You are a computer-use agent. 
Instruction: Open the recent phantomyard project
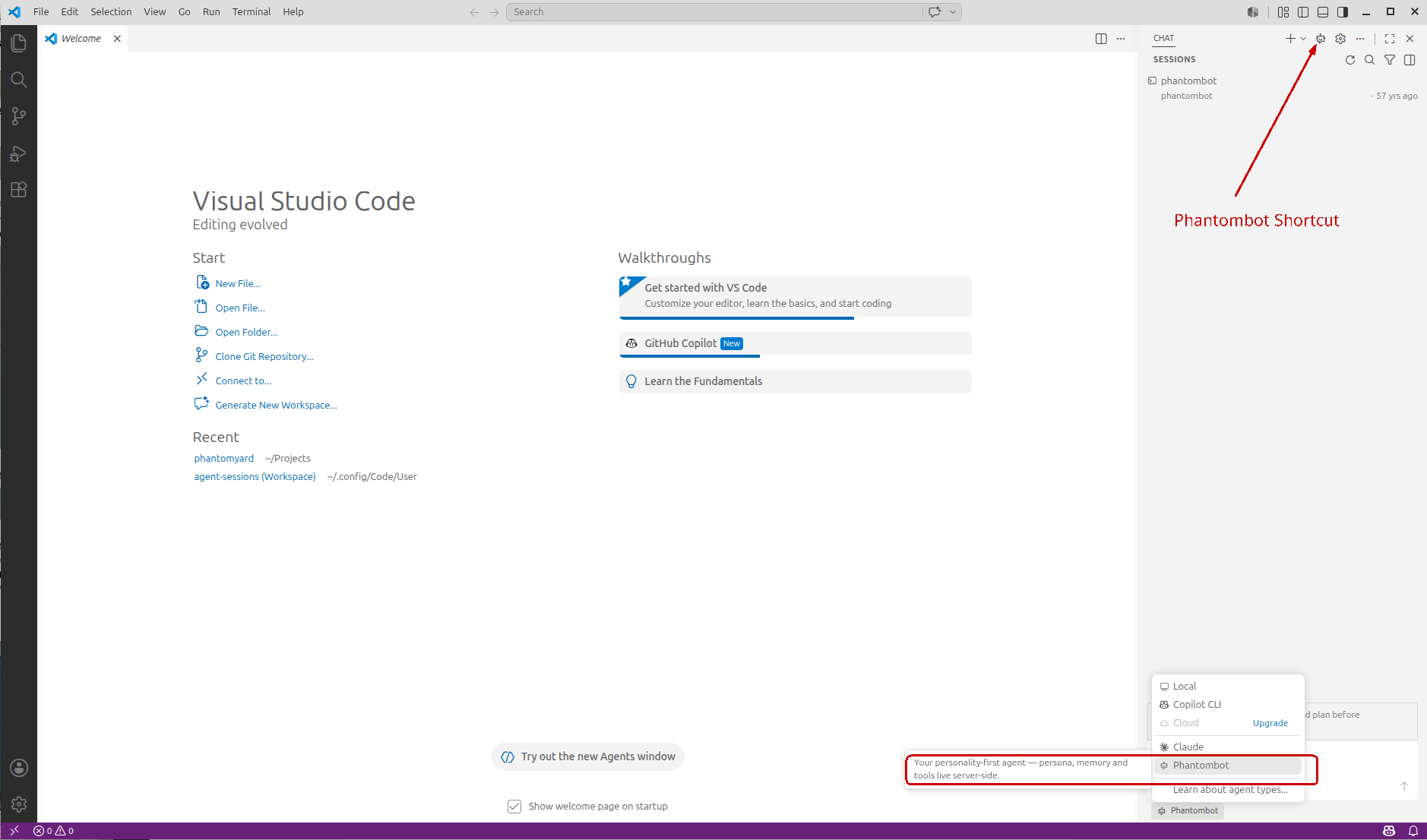pos(224,458)
